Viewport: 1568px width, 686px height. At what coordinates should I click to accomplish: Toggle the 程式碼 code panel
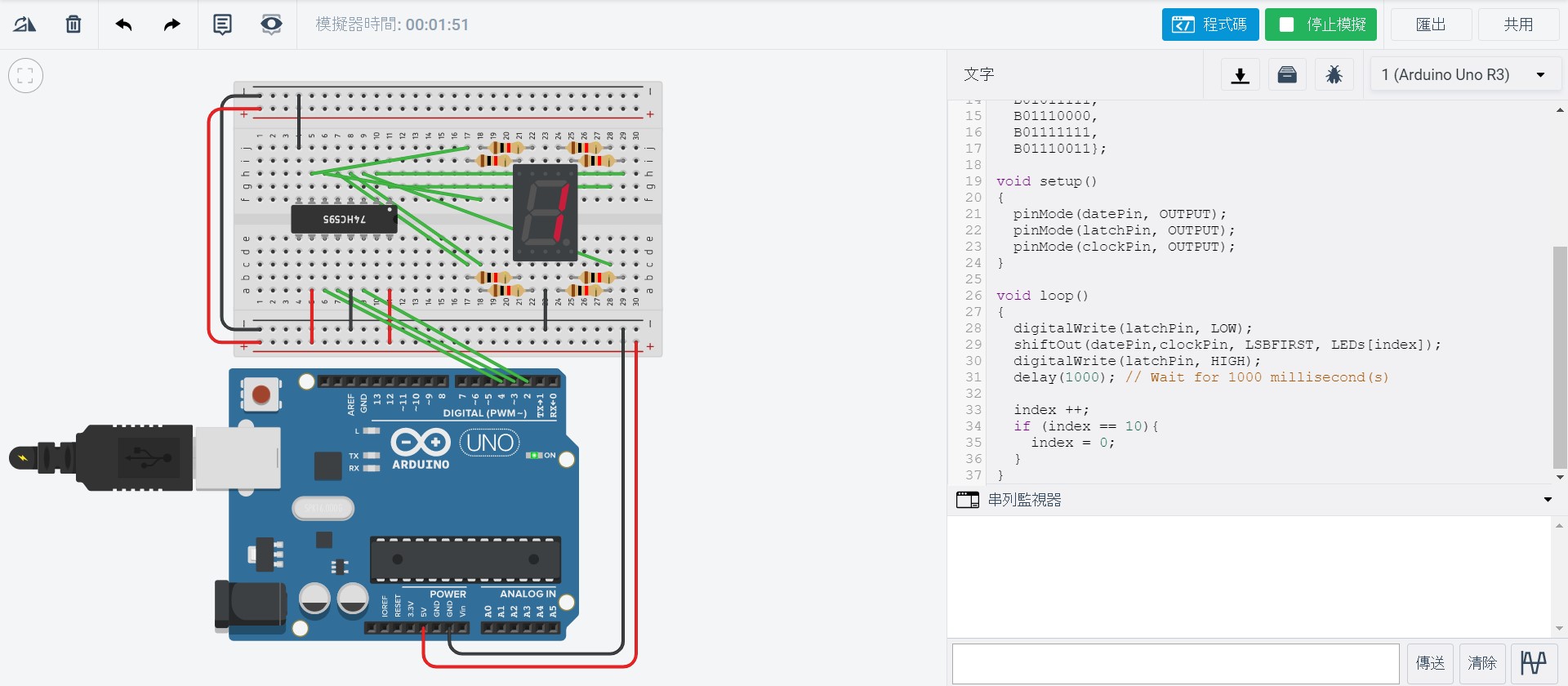point(1210,24)
